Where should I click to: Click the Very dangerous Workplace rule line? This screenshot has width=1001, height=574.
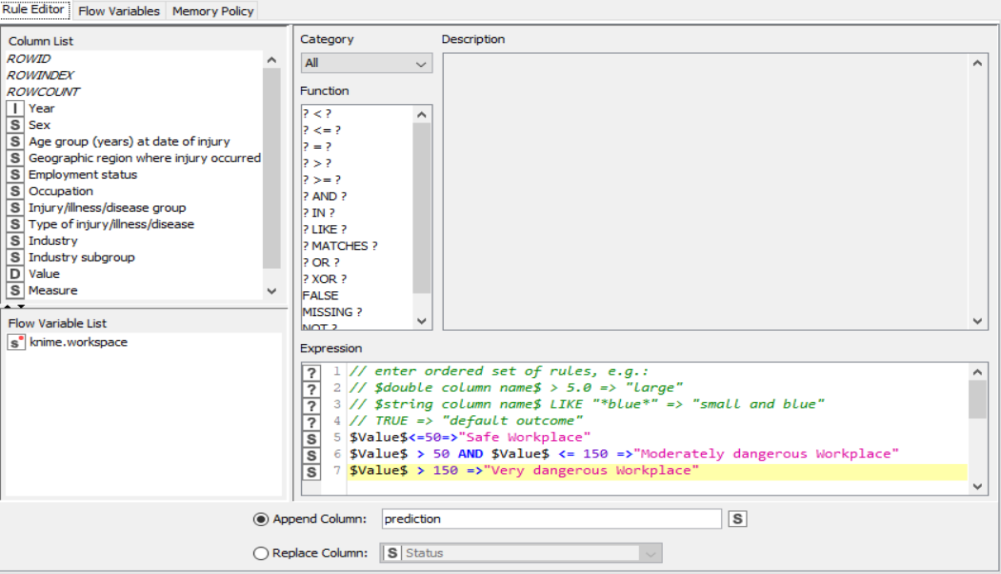[523, 471]
